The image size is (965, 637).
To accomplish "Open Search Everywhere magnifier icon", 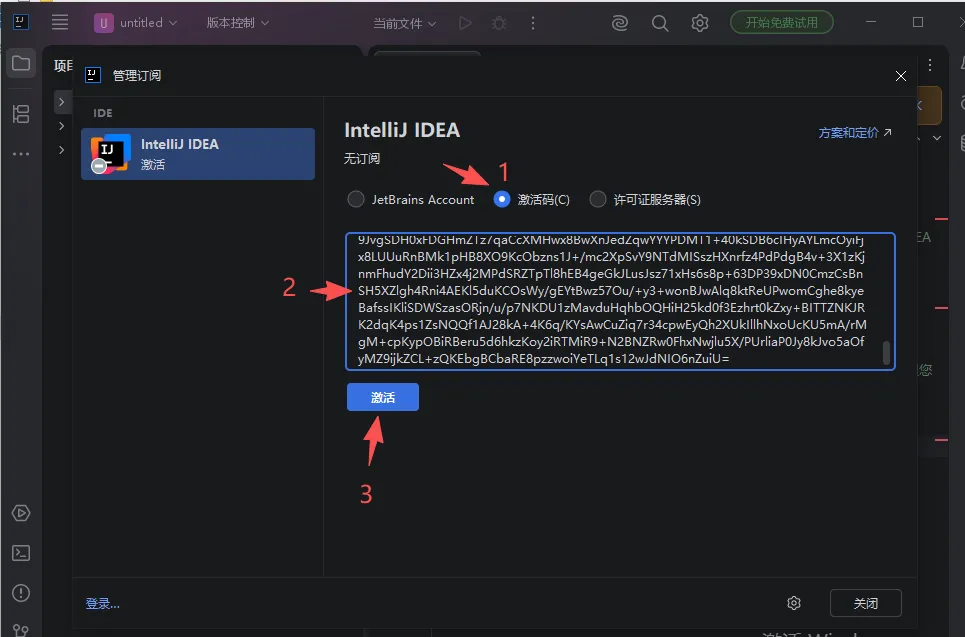I will [660, 23].
